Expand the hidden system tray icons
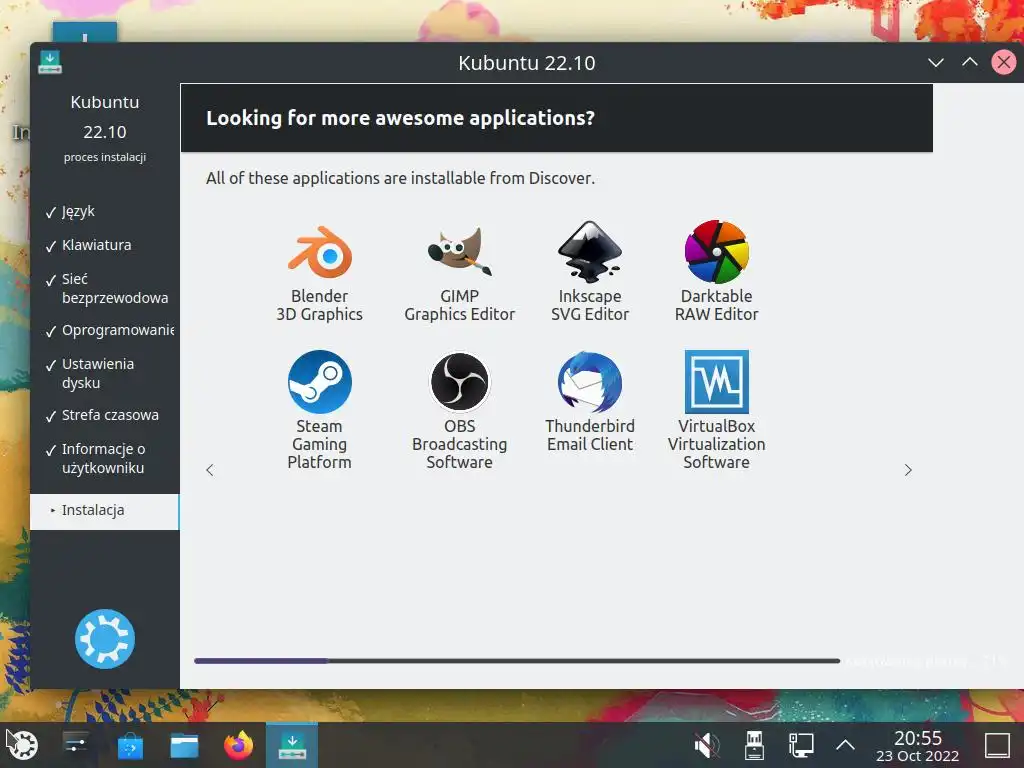Image resolution: width=1024 pixels, height=768 pixels. [x=845, y=745]
